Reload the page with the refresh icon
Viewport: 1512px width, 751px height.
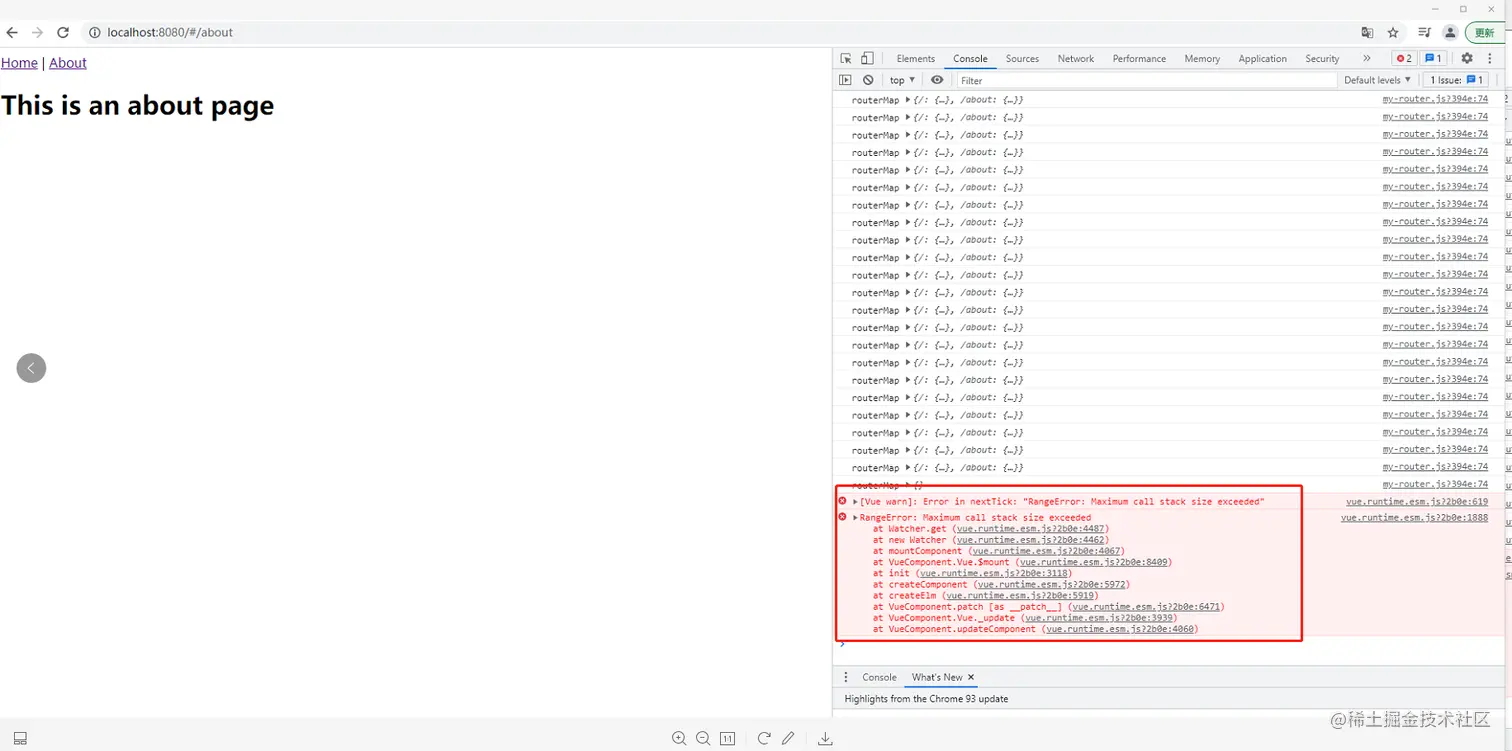tap(63, 32)
